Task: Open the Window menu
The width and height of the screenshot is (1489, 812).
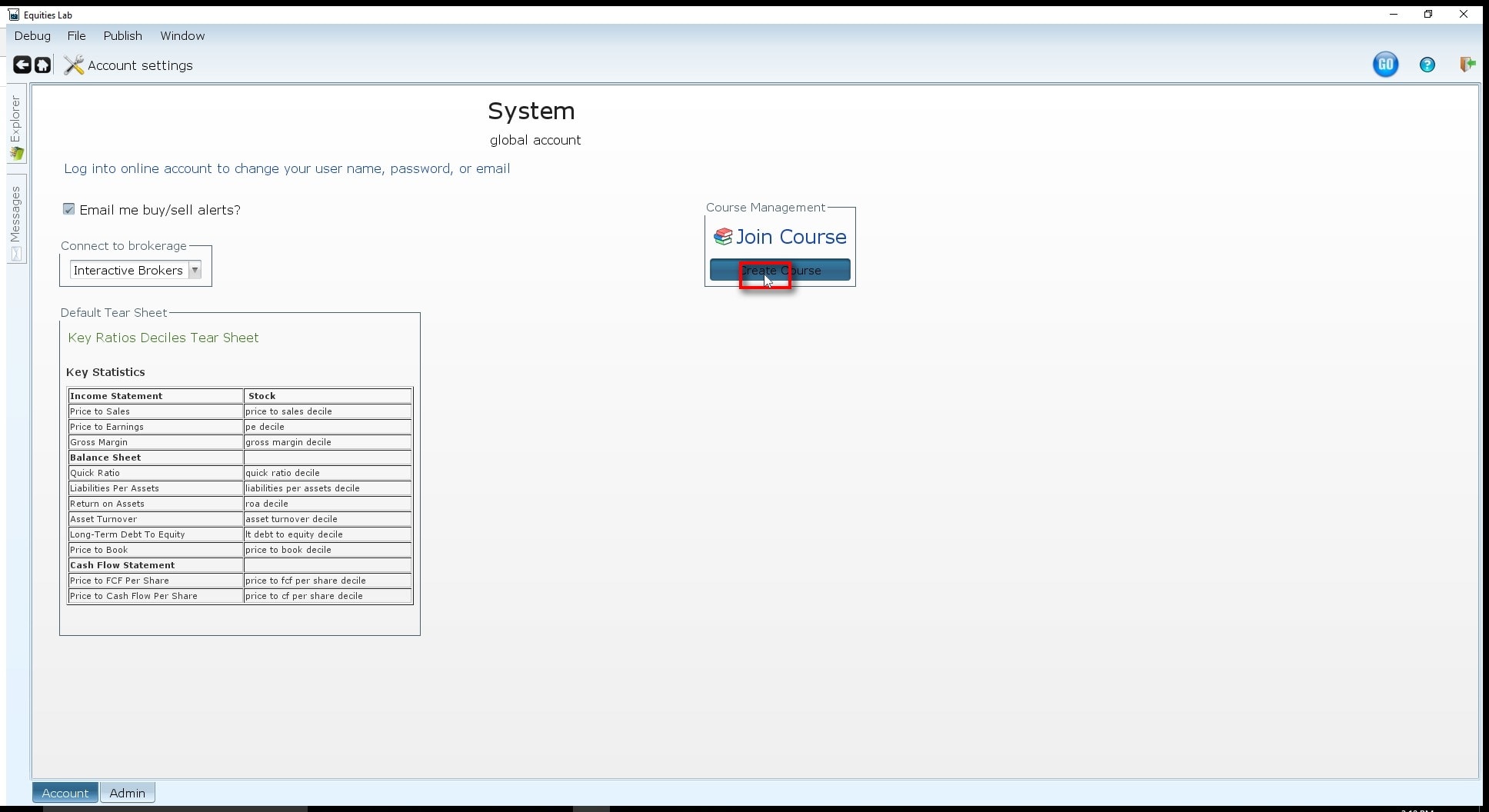Action: pyautogui.click(x=182, y=36)
